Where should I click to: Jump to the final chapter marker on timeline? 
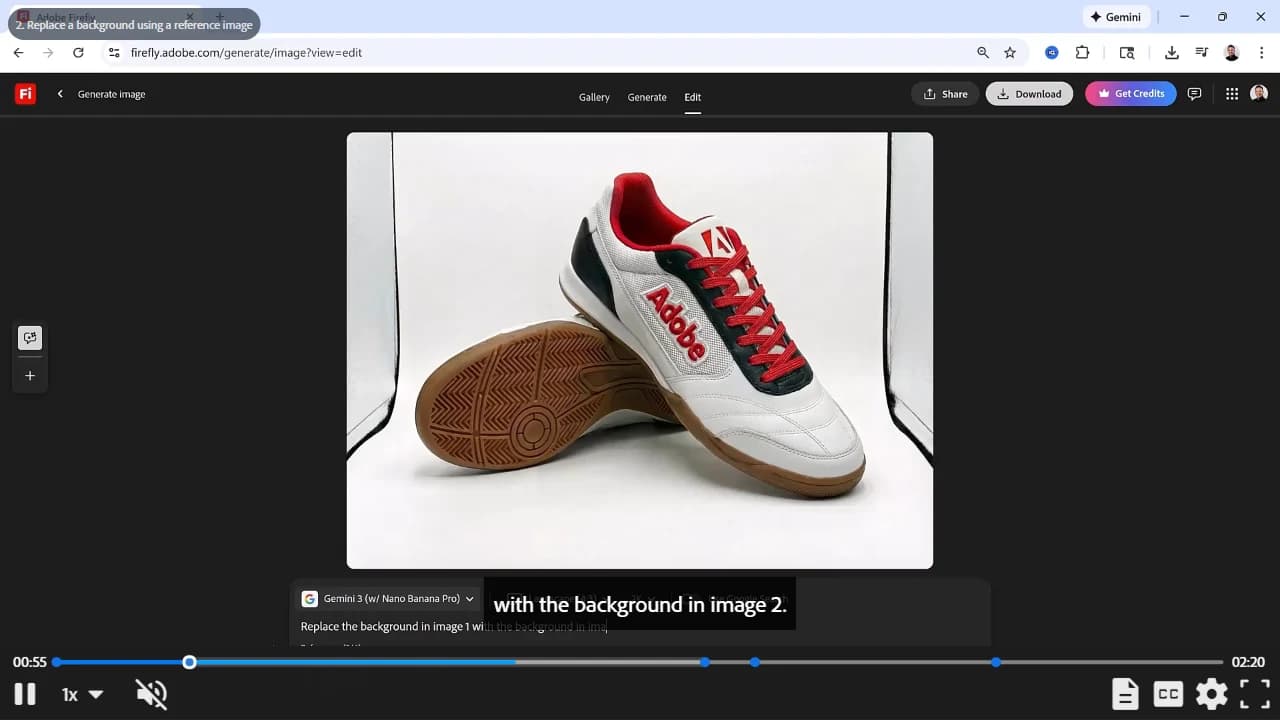pos(996,662)
